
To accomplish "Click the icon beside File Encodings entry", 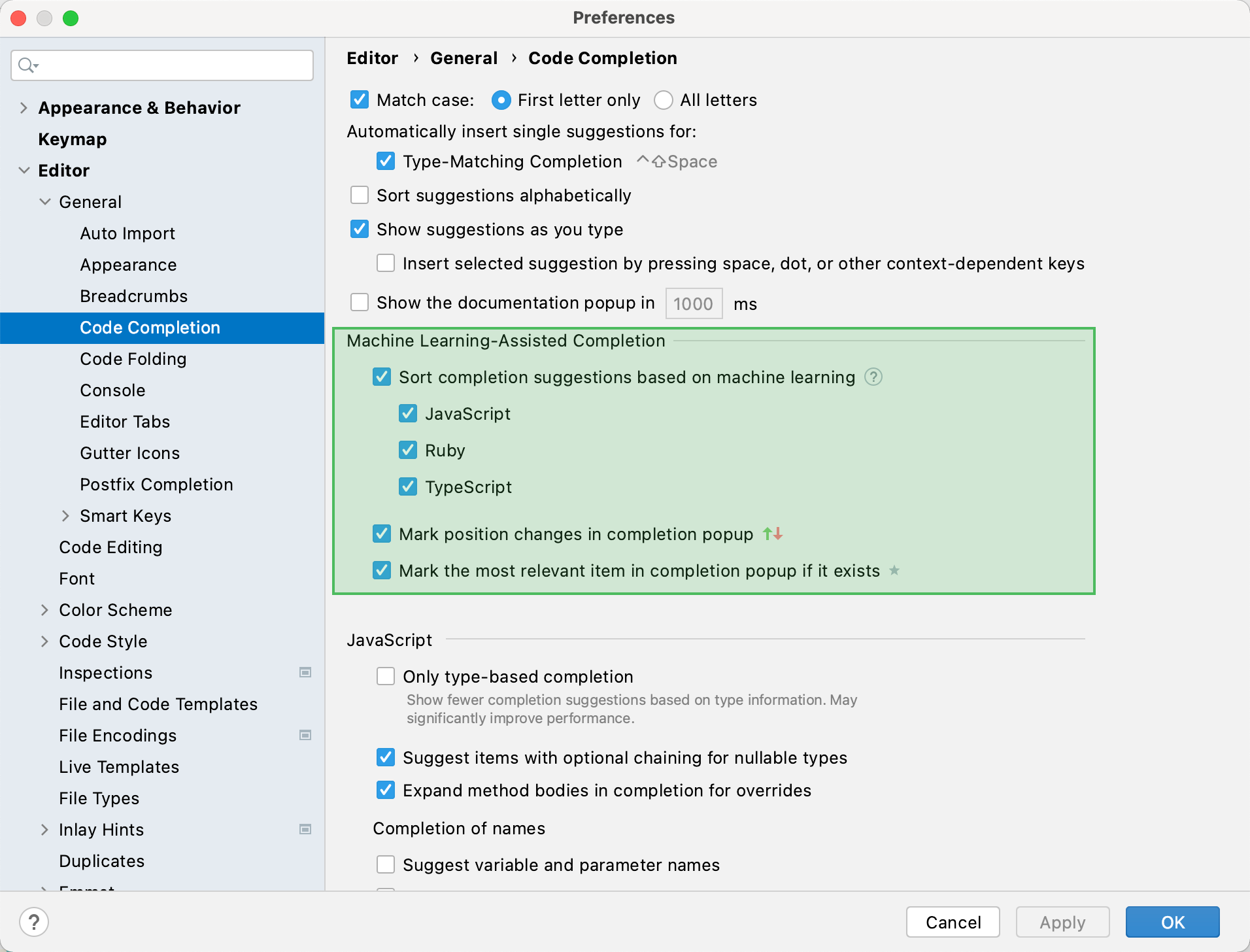I will coord(305,735).
